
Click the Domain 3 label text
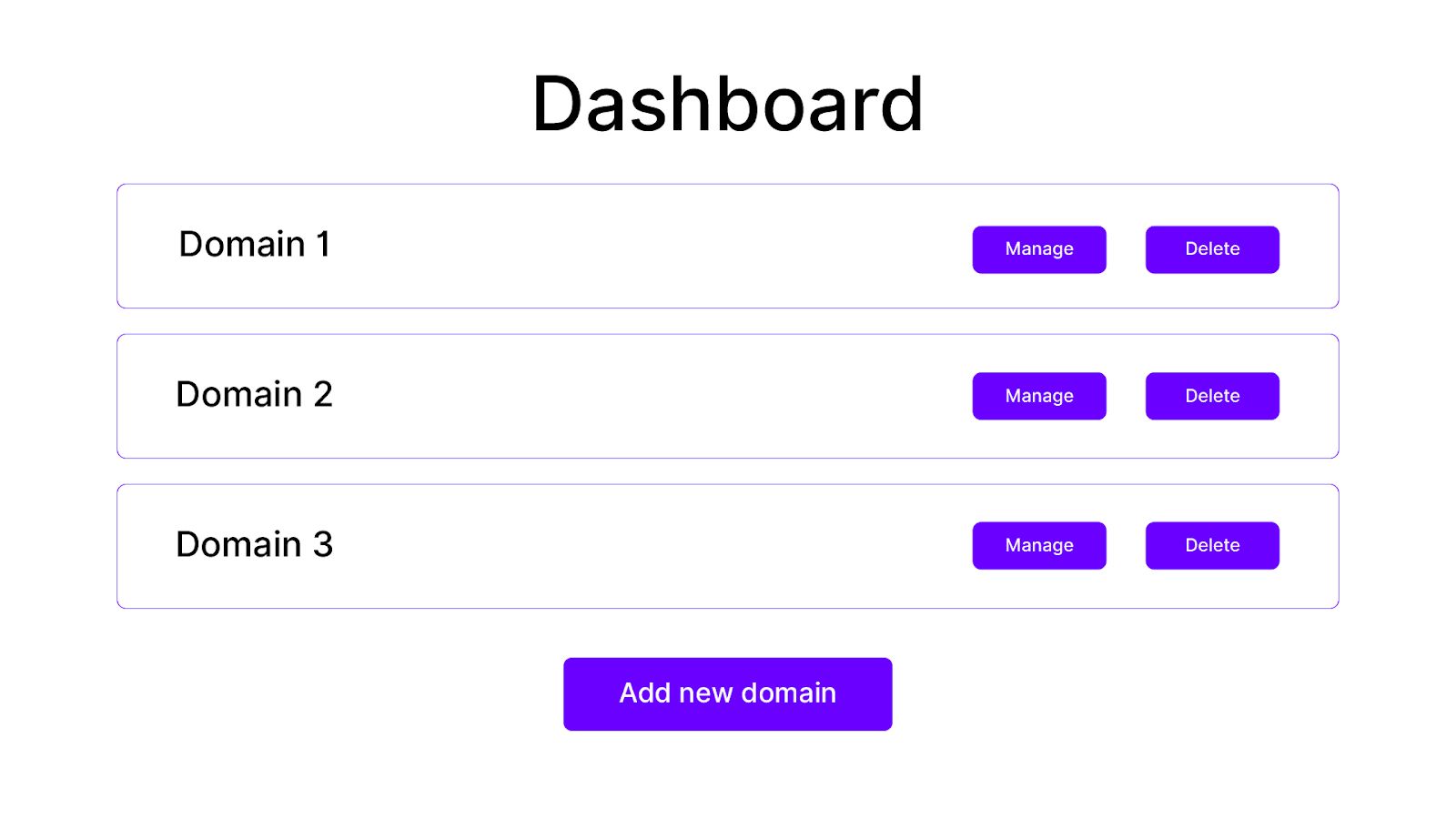pyautogui.click(x=256, y=545)
